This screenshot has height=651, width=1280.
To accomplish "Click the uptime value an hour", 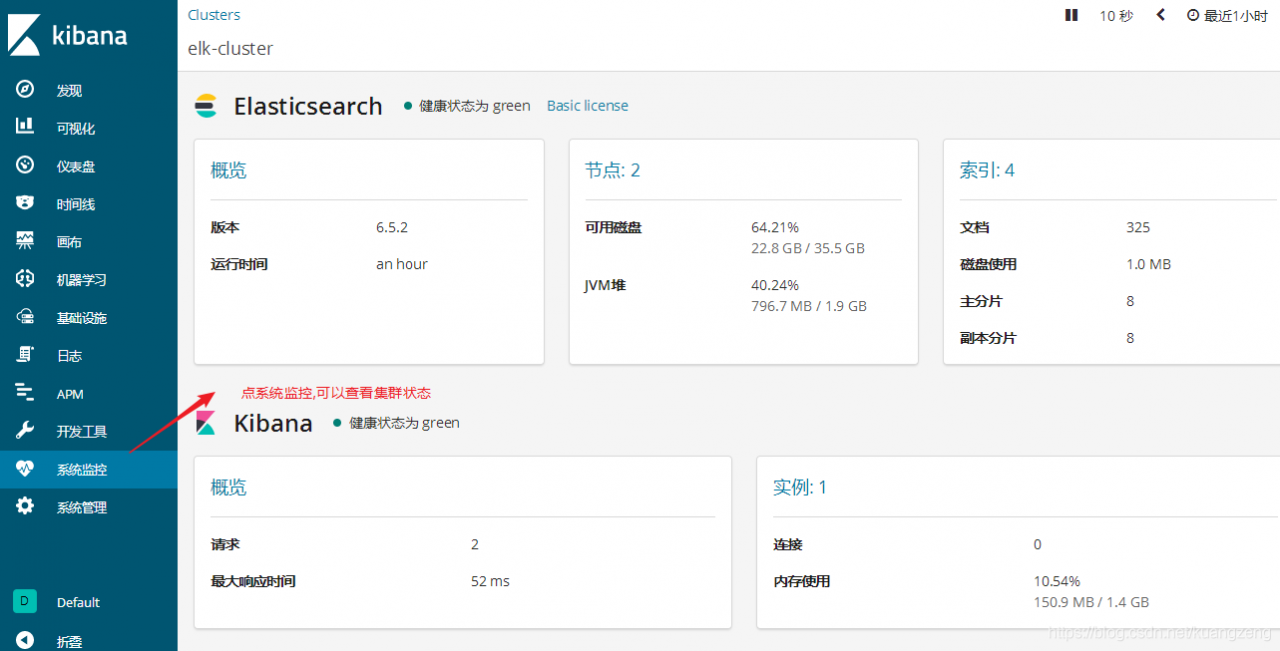I will [402, 264].
